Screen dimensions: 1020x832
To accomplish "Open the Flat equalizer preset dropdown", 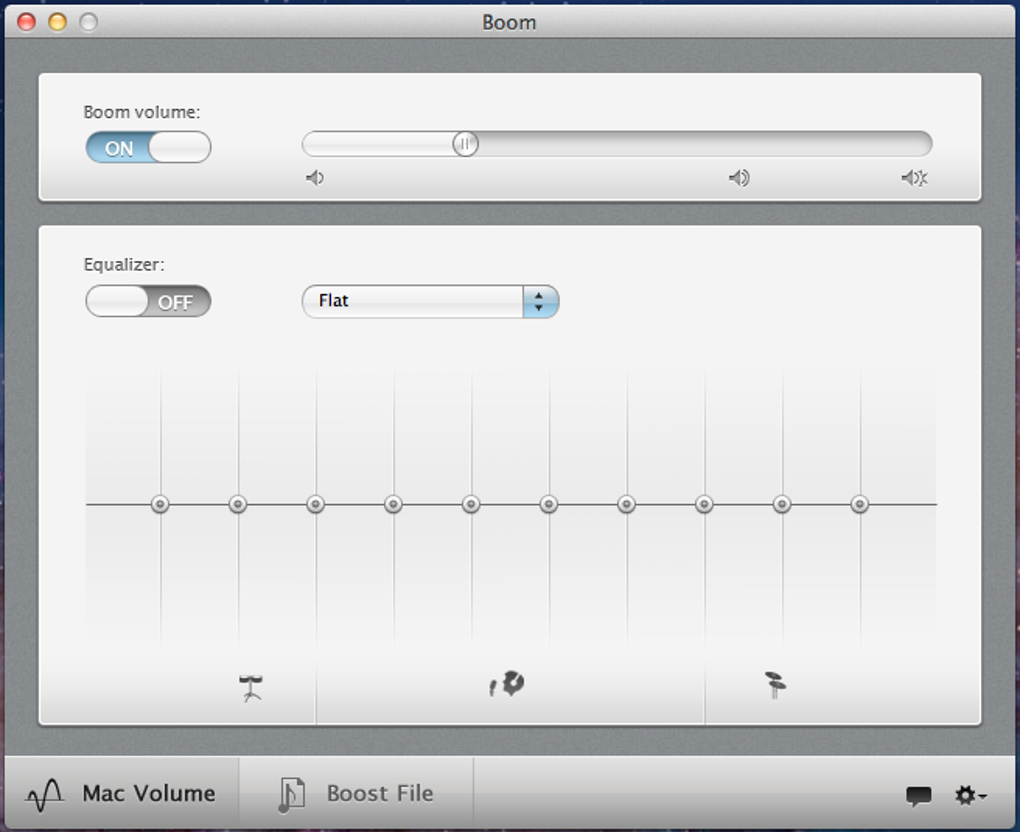I will coord(430,301).
